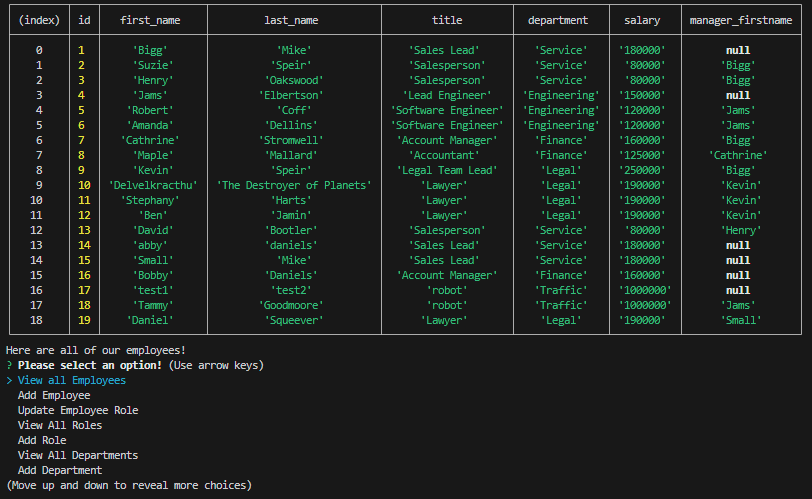Click the 'Squeever' last name cell
This screenshot has width=812, height=499.
[294, 320]
